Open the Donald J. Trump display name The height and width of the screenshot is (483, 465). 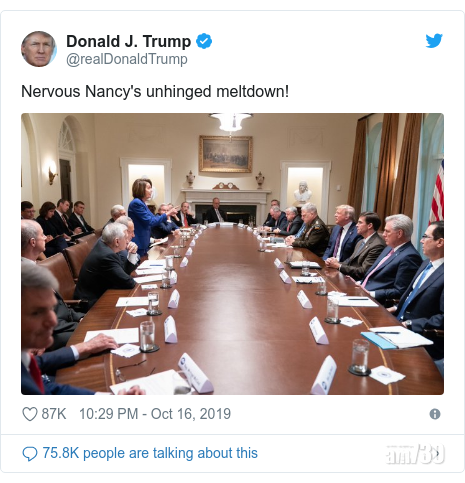pos(129,41)
